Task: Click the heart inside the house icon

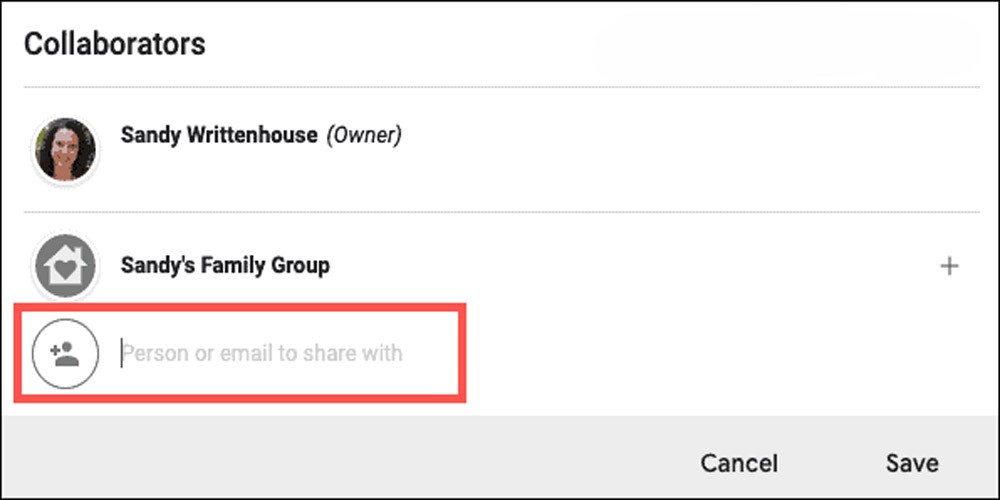Action: click(x=64, y=270)
